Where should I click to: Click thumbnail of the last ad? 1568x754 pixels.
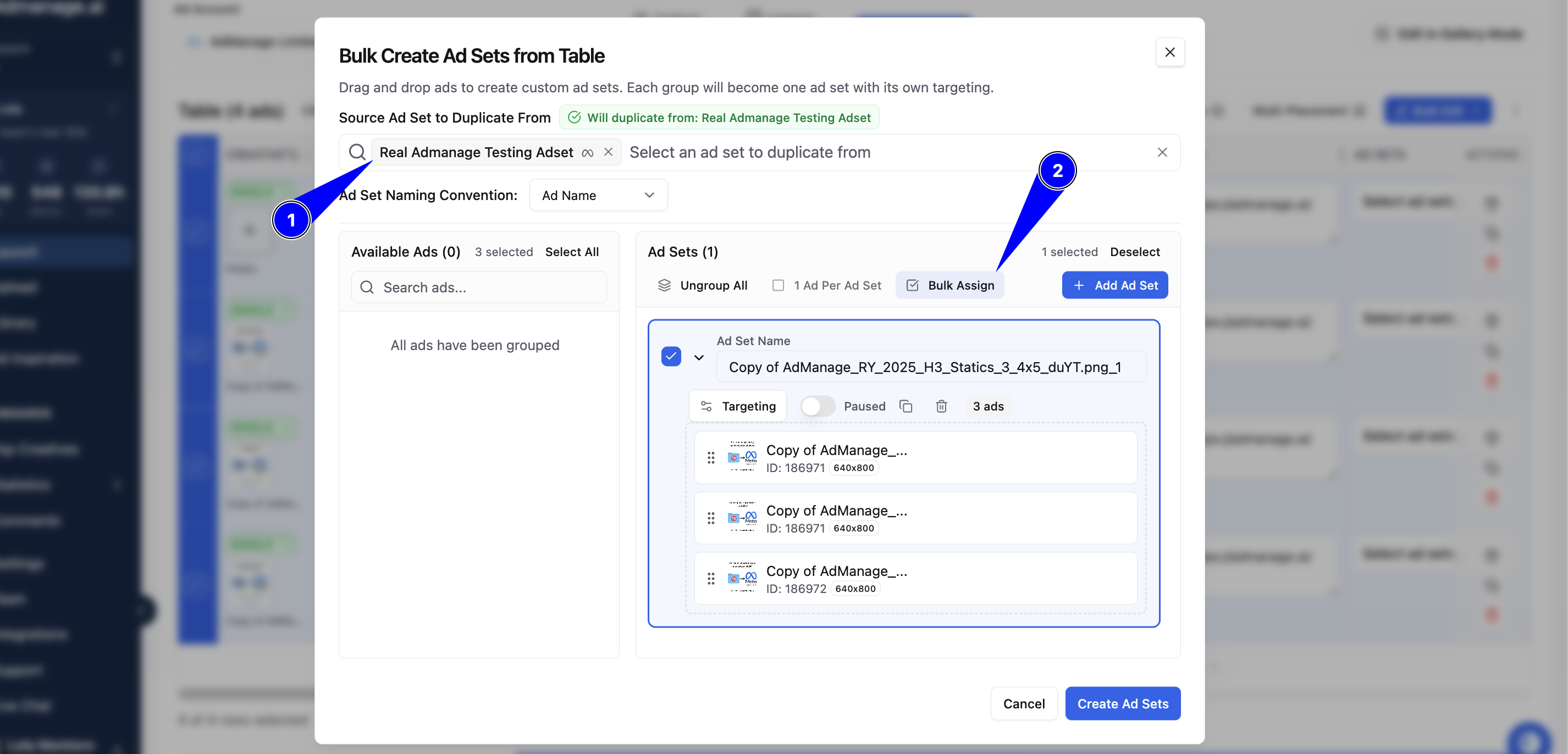[742, 578]
